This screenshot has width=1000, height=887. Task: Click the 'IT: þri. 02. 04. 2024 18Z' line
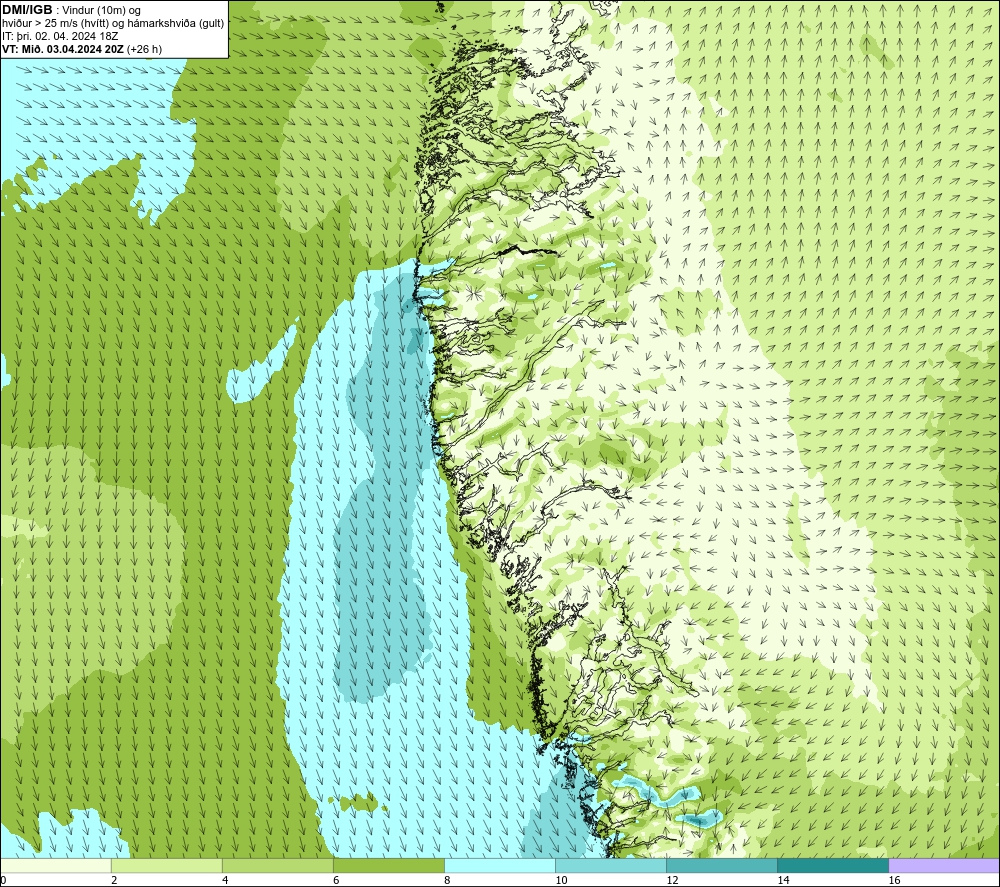pos(60,36)
